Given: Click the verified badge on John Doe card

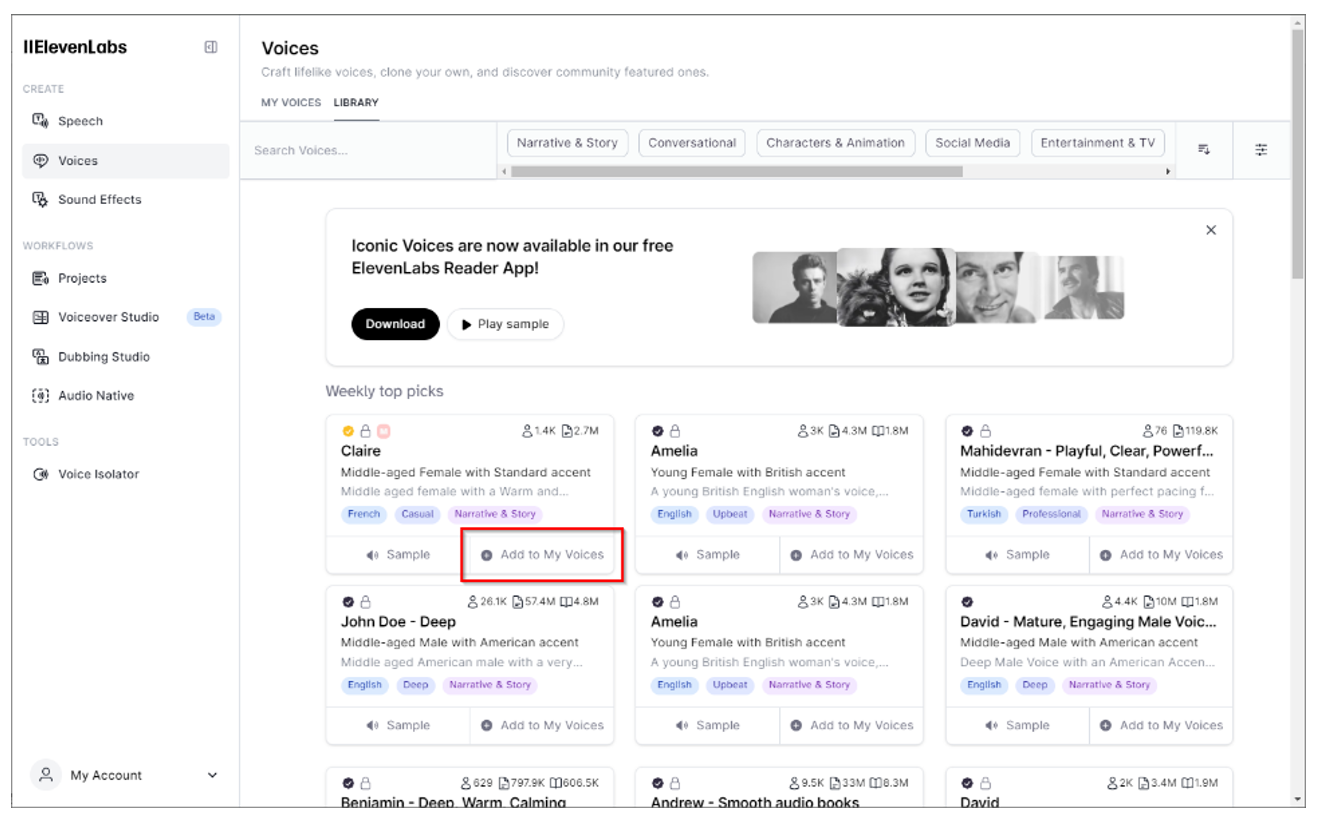Looking at the screenshot, I should point(348,602).
